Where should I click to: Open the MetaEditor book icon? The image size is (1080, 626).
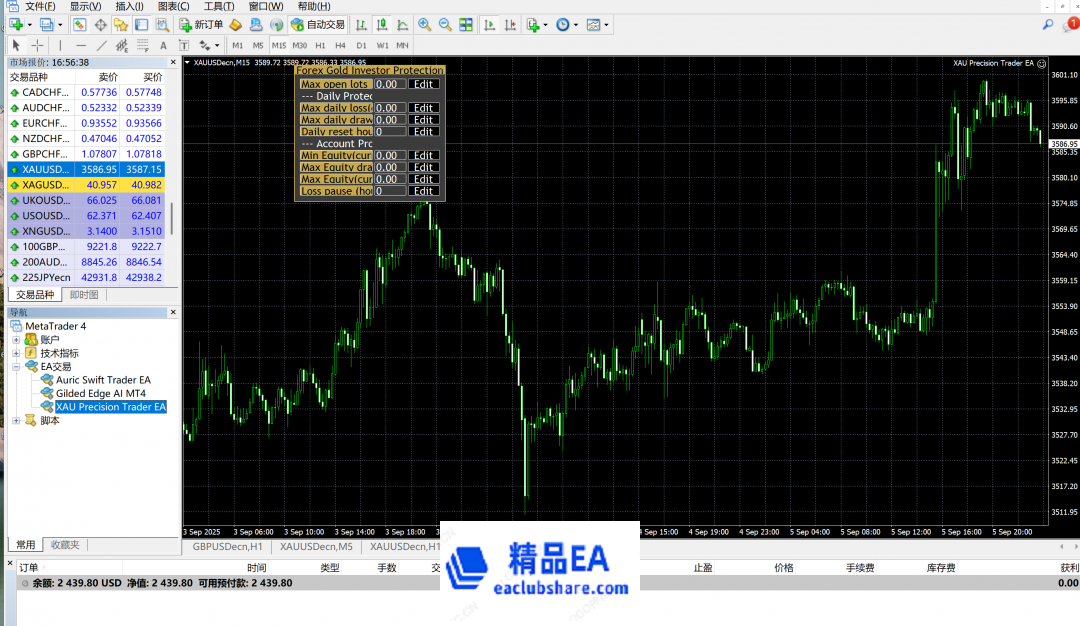tap(236, 25)
